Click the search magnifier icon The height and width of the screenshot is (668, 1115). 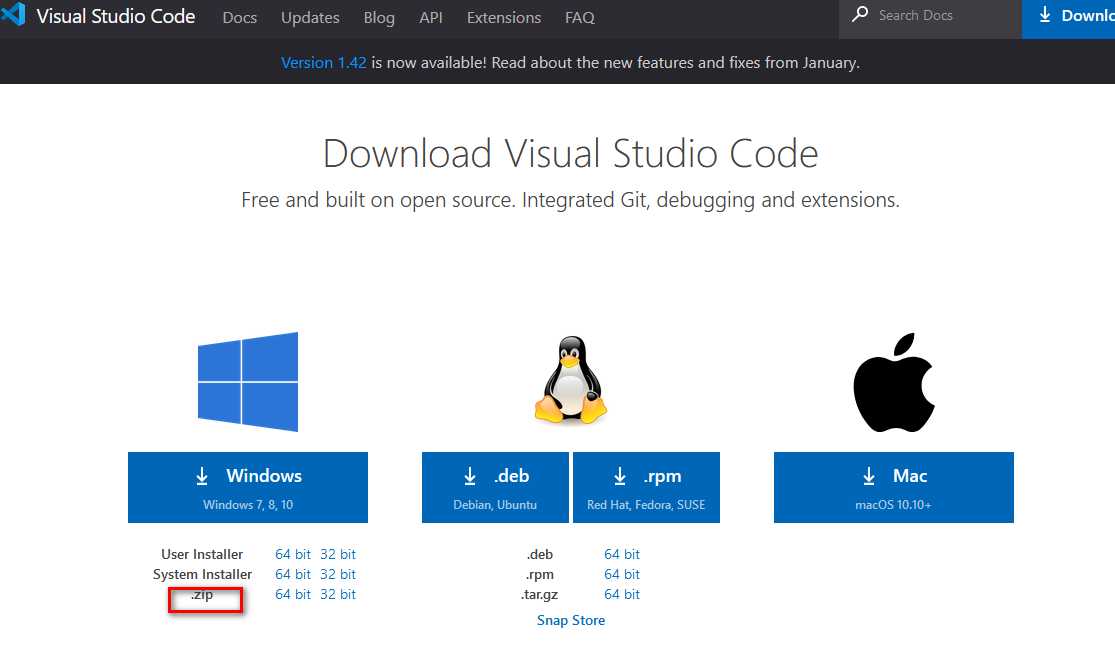coord(860,14)
